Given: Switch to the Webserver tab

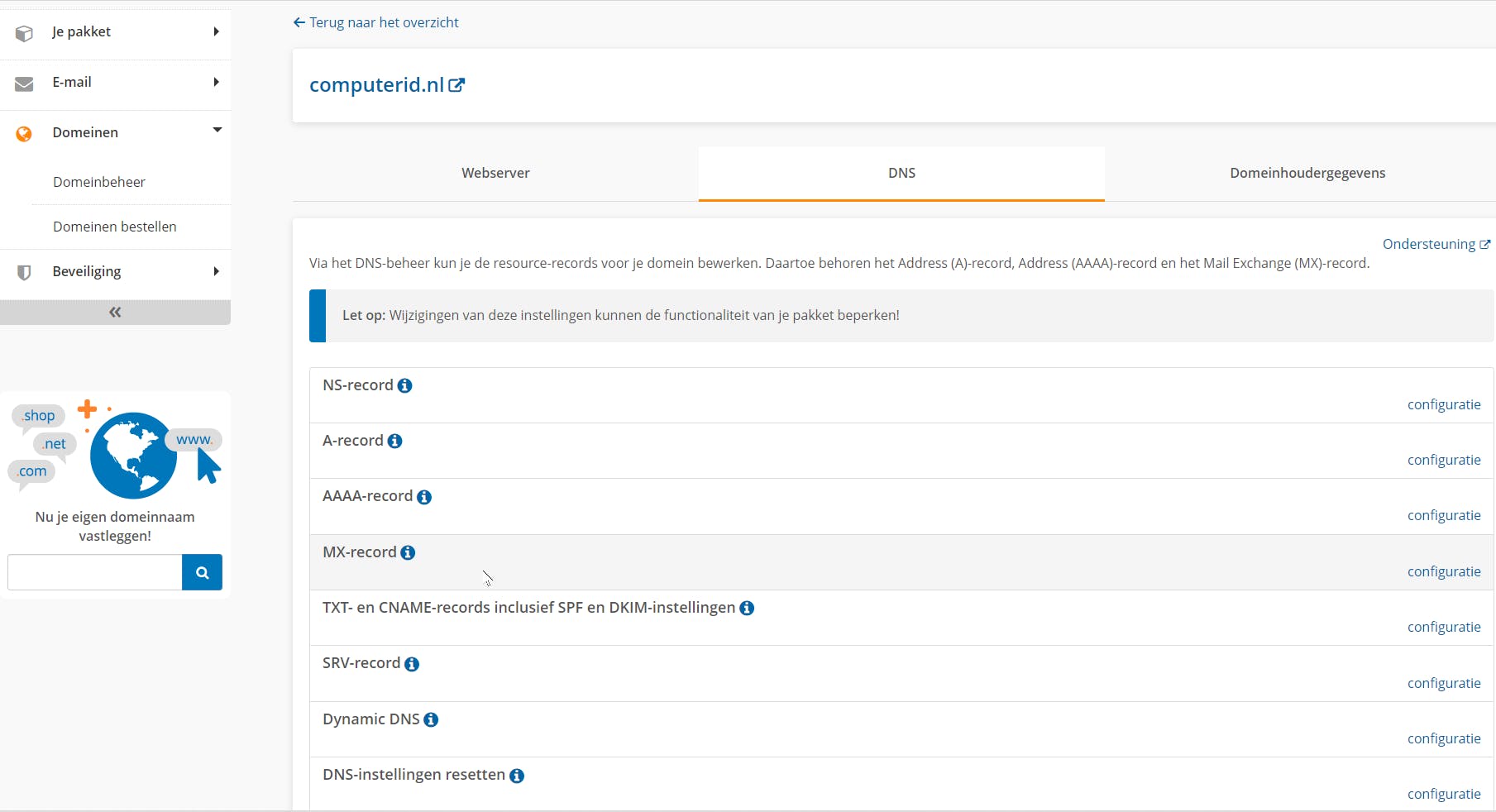Looking at the screenshot, I should [495, 173].
